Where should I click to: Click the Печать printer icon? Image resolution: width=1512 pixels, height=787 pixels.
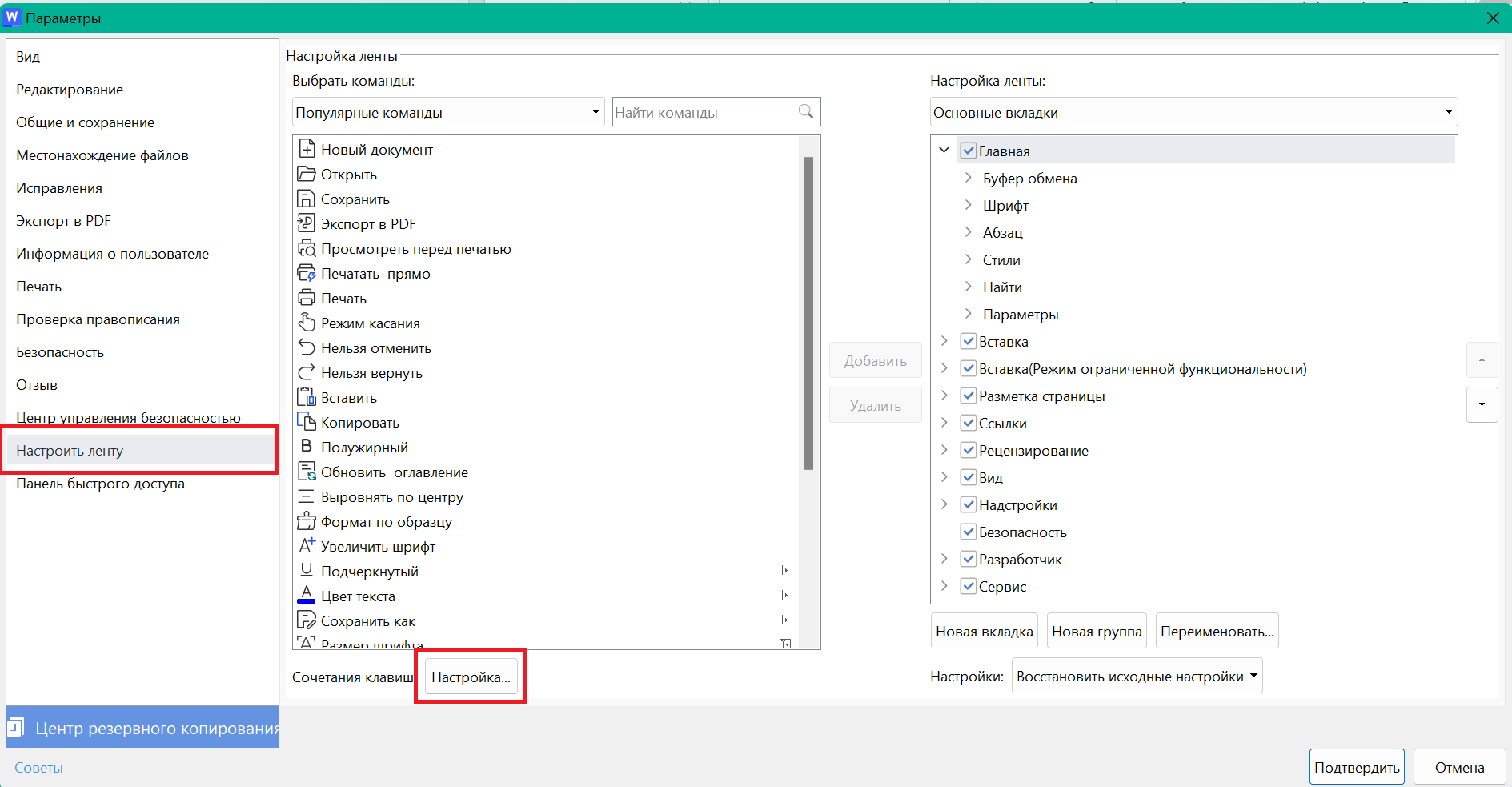tap(307, 298)
